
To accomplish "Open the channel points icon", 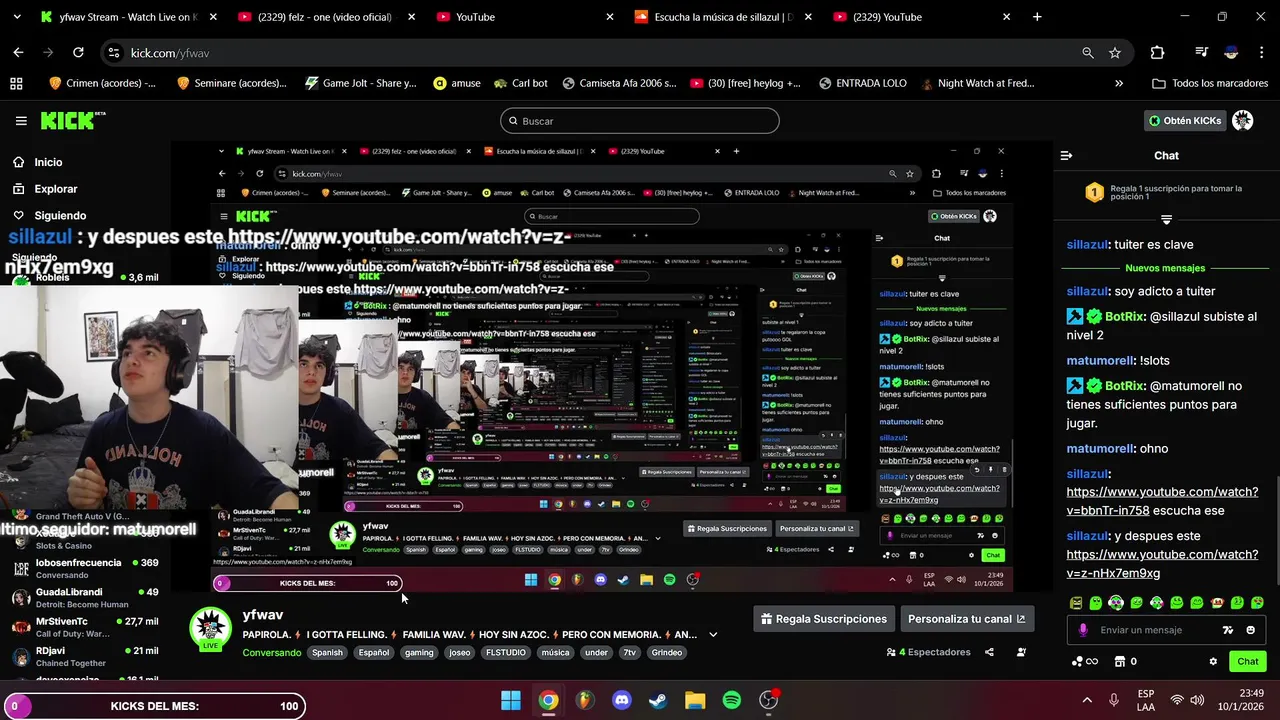I will pos(1085,661).
